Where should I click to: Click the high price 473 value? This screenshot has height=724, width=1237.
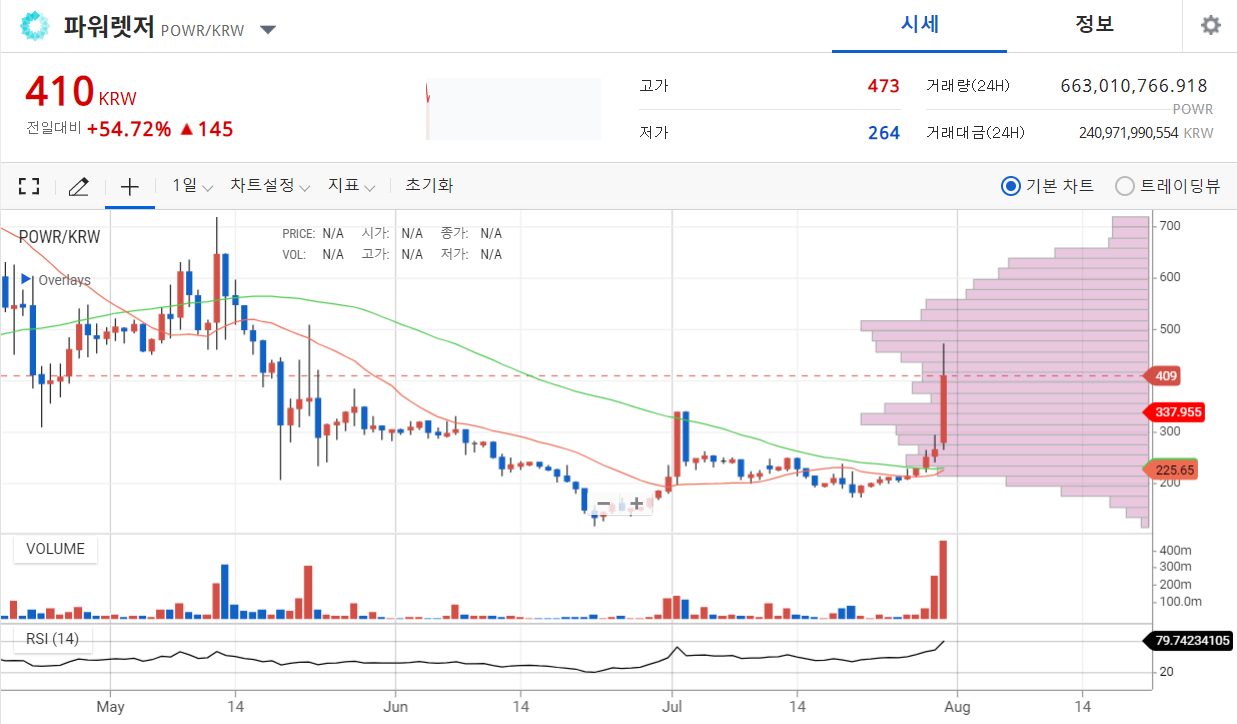[x=883, y=86]
